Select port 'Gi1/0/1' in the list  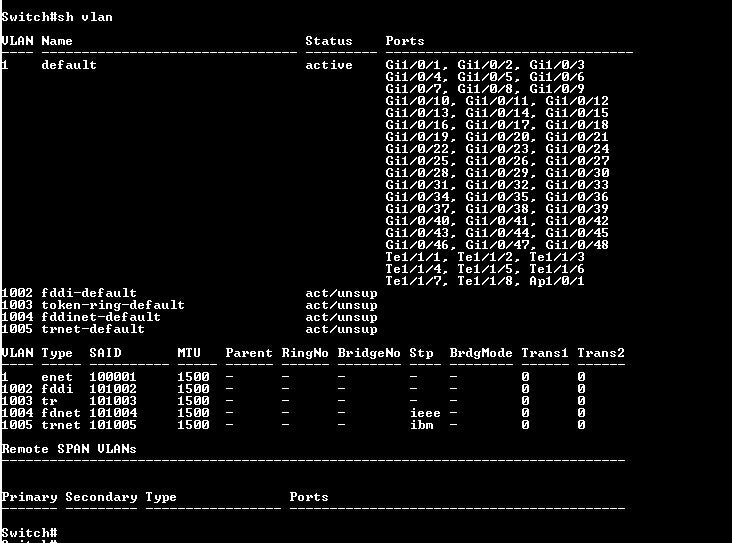413,65
